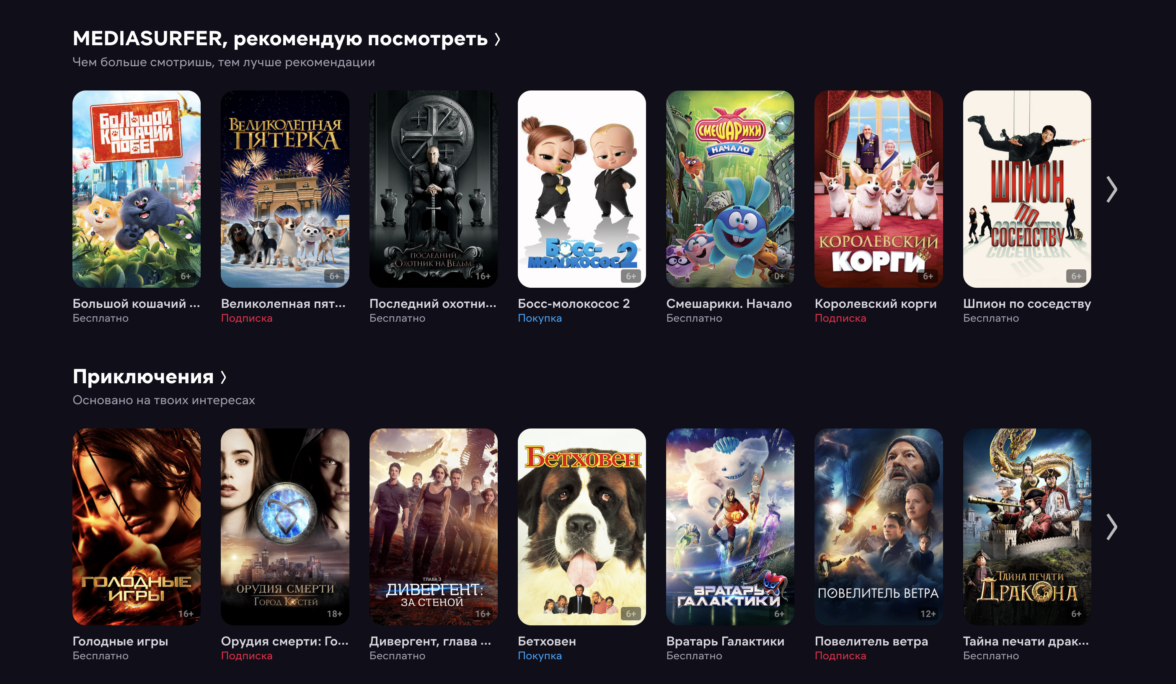Select the Смешарики. Начало poster
The image size is (1176, 684).
730,189
